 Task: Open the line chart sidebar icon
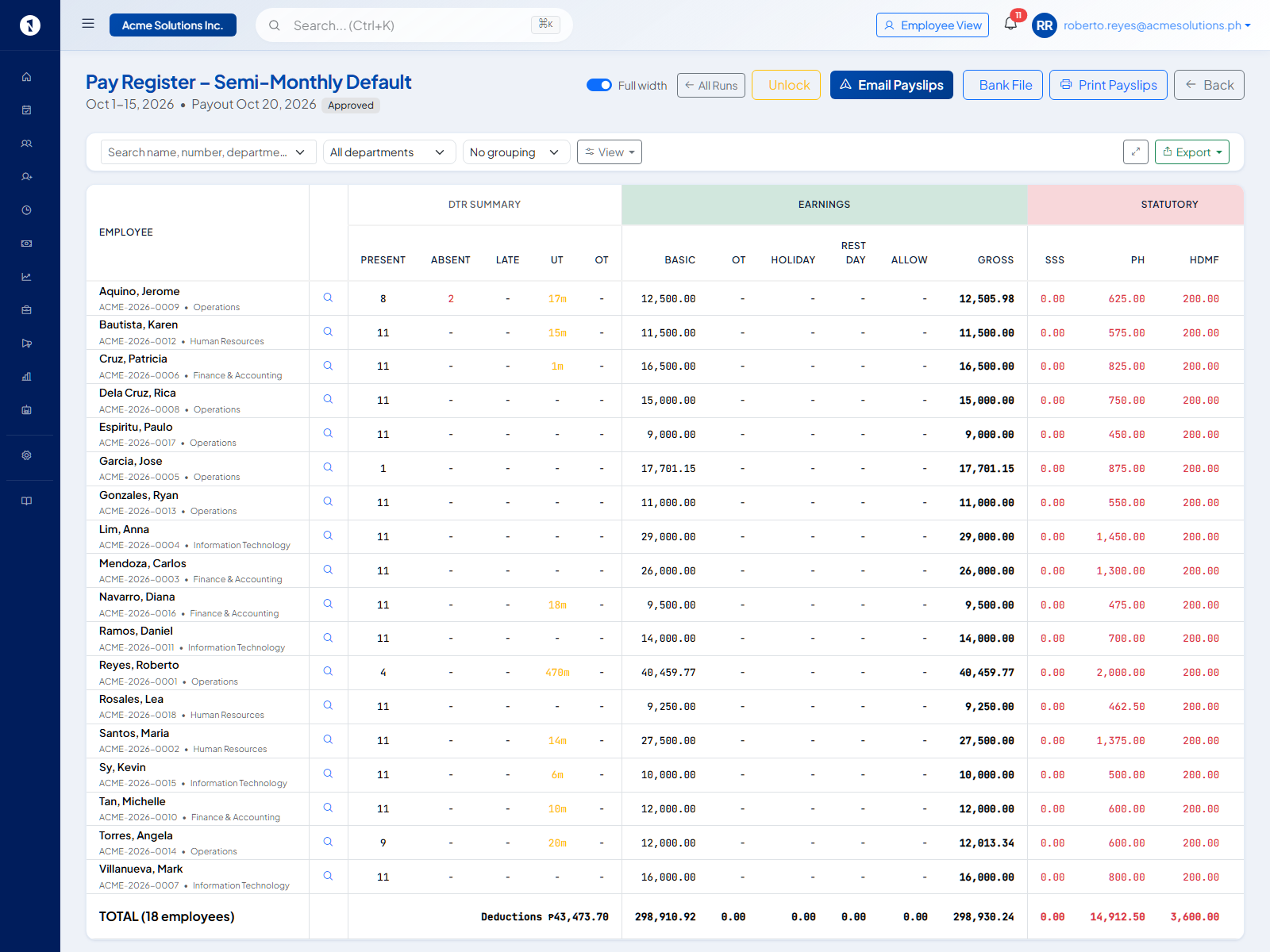(x=26, y=277)
